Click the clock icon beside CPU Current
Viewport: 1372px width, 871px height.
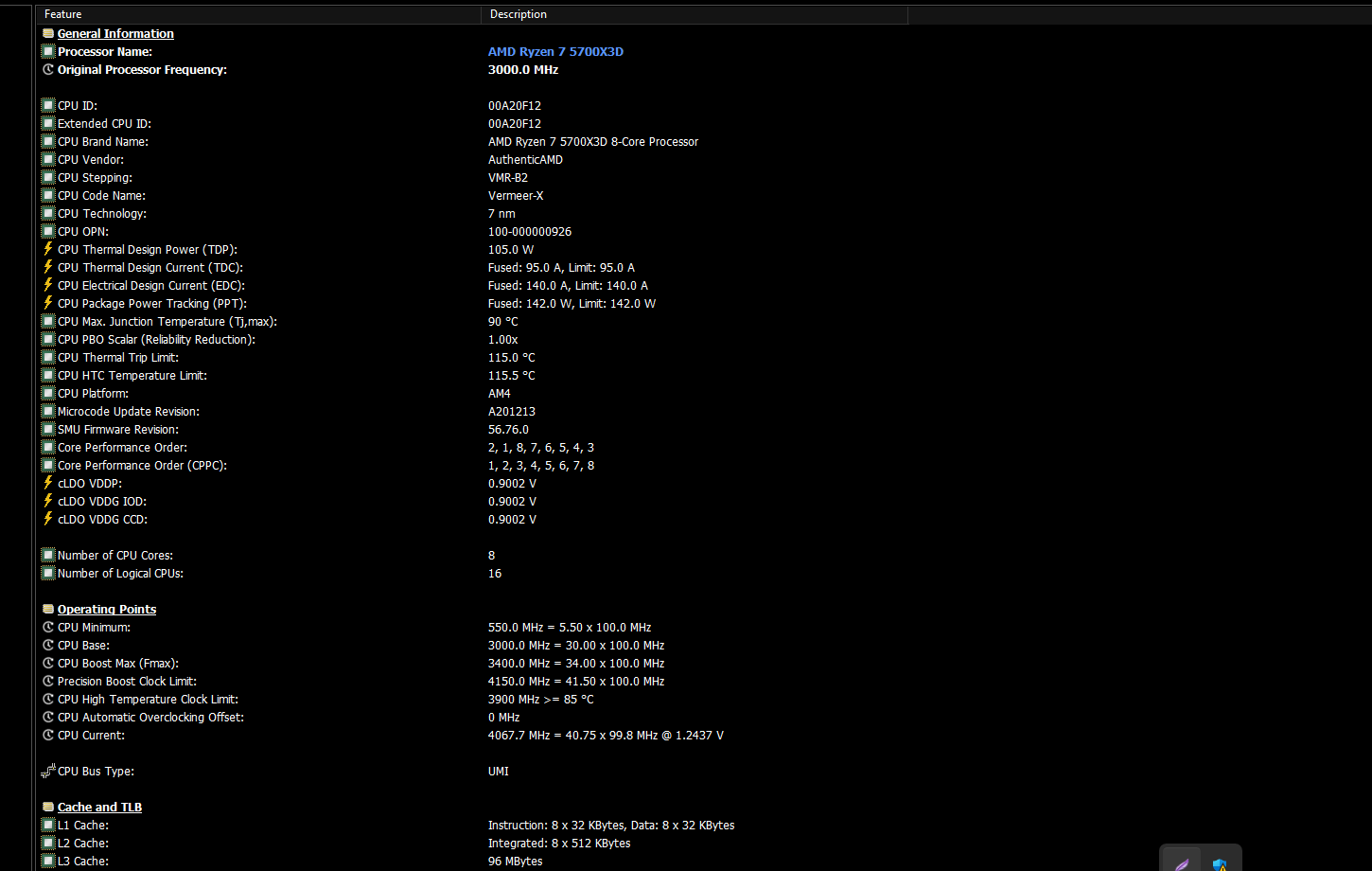pyautogui.click(x=48, y=736)
